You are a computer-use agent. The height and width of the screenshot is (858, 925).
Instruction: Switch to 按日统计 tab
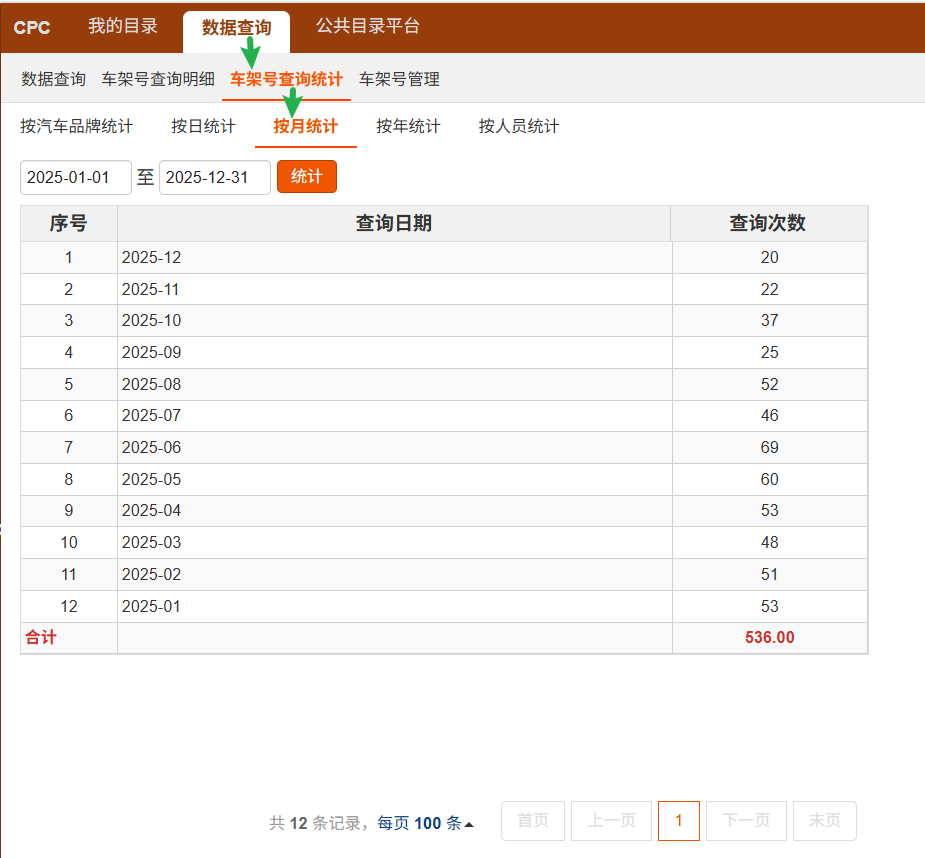[203, 126]
